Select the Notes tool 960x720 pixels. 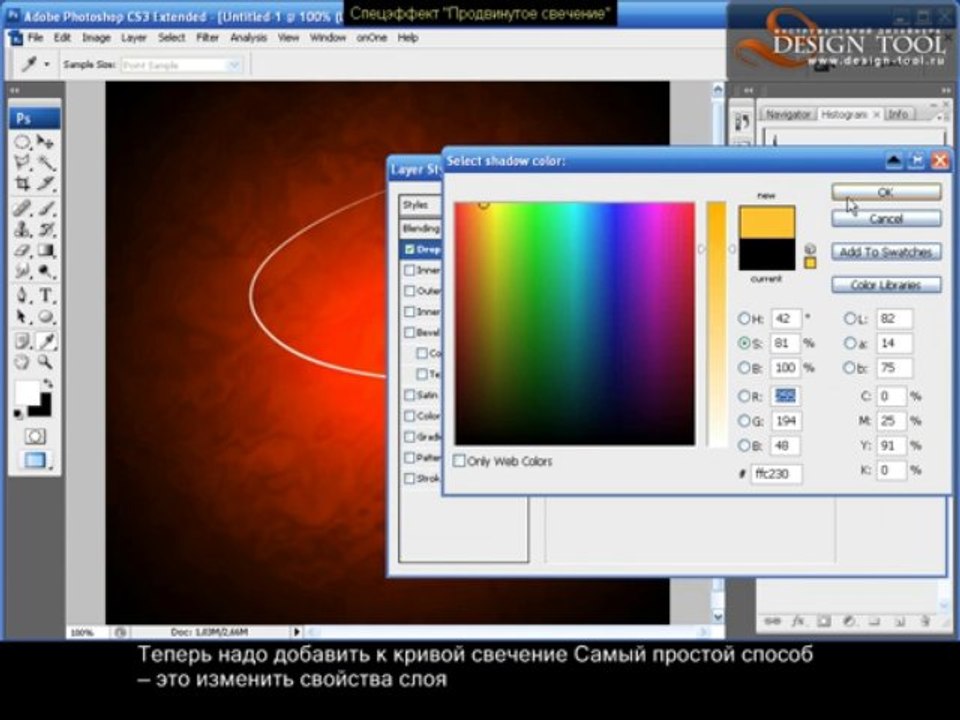point(23,341)
